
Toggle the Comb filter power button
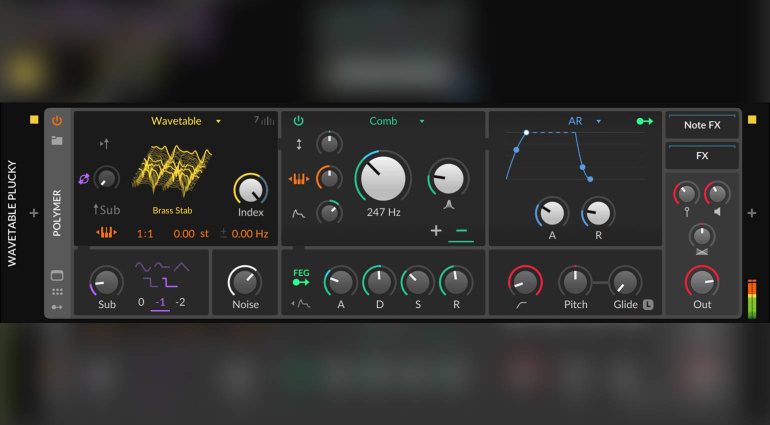[x=298, y=121]
